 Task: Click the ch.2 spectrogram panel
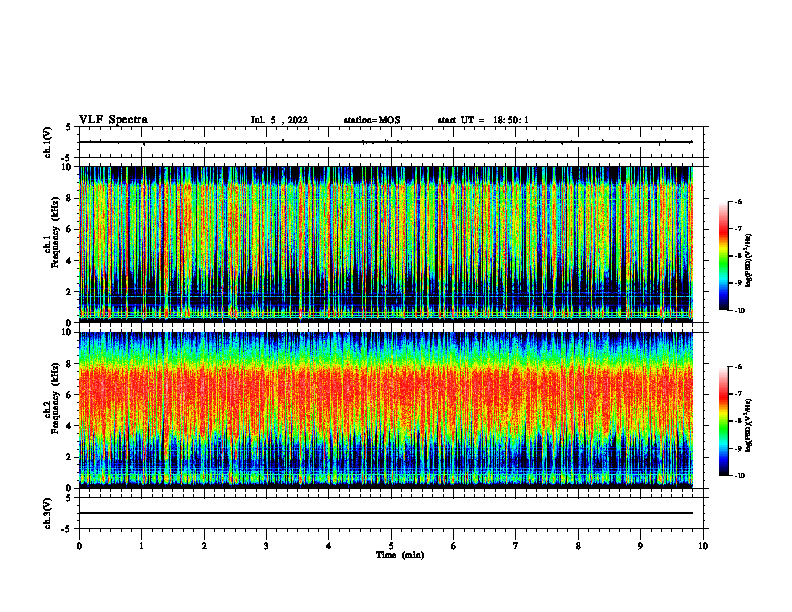[386, 410]
